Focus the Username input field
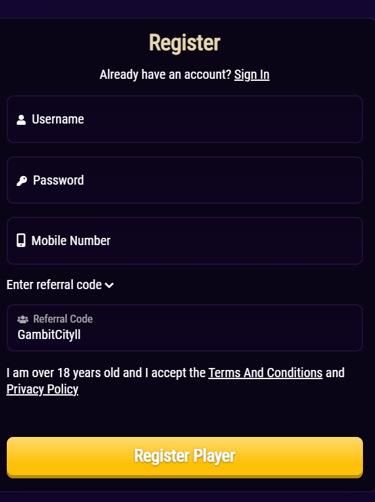This screenshot has width=375, height=502. coord(185,119)
